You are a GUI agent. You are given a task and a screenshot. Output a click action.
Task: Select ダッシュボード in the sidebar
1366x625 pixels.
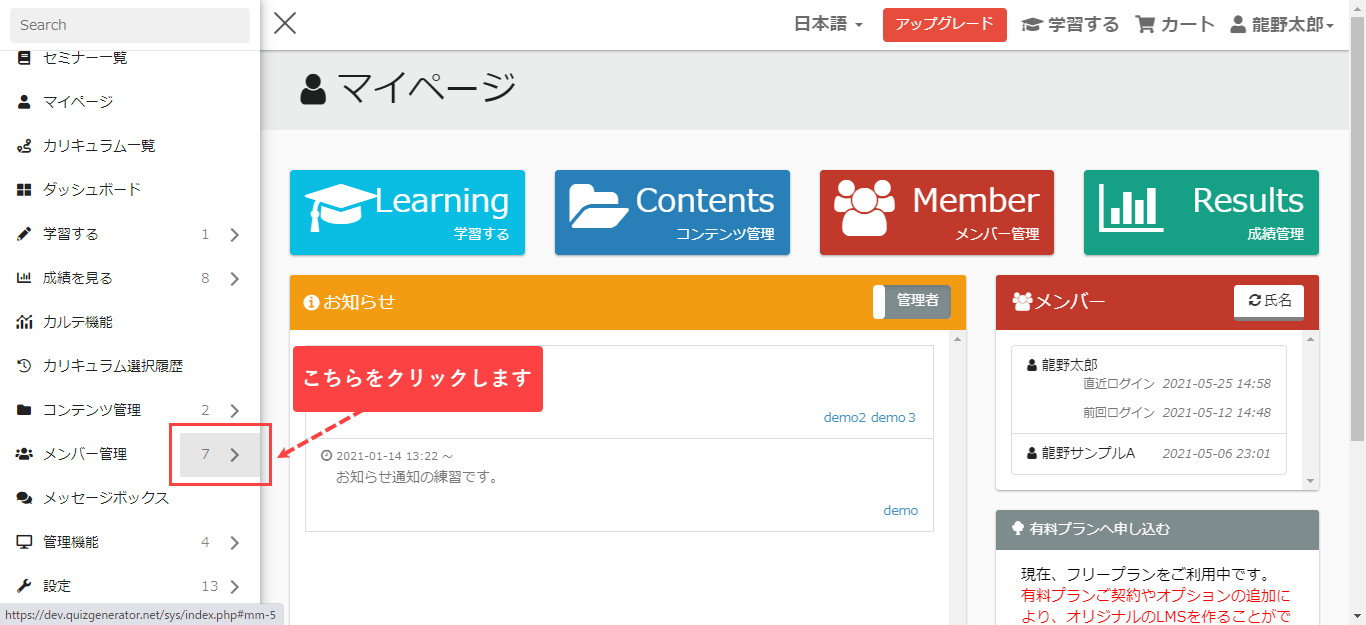coord(92,190)
